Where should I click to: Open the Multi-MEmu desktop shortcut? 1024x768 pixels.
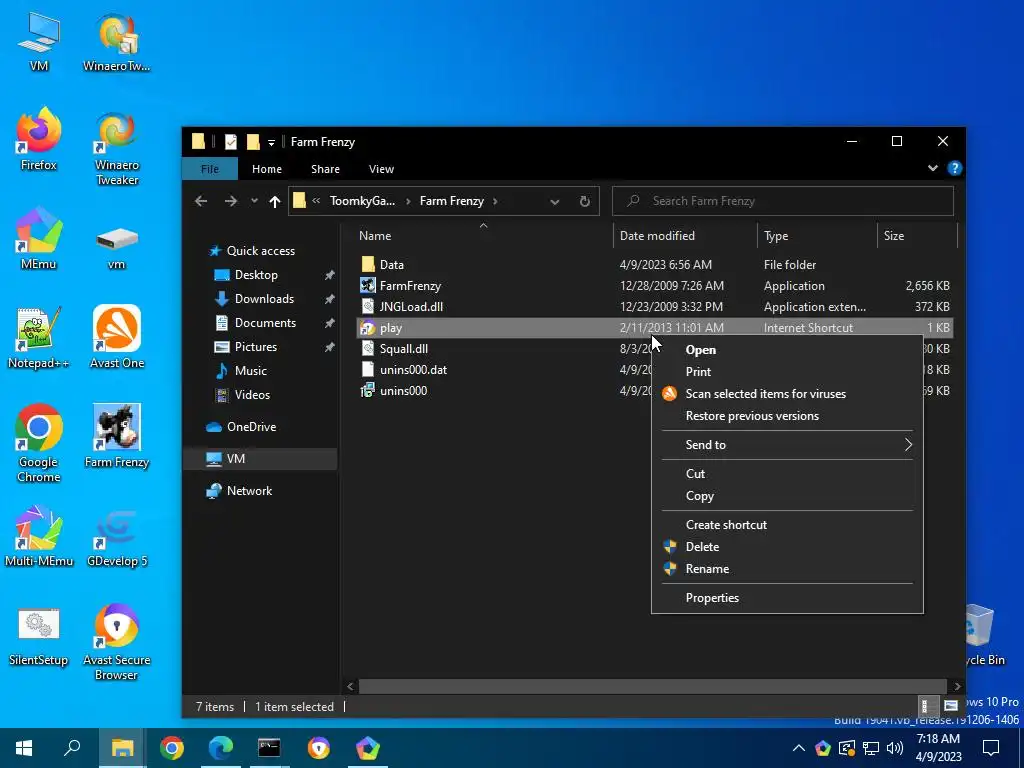[x=39, y=536]
